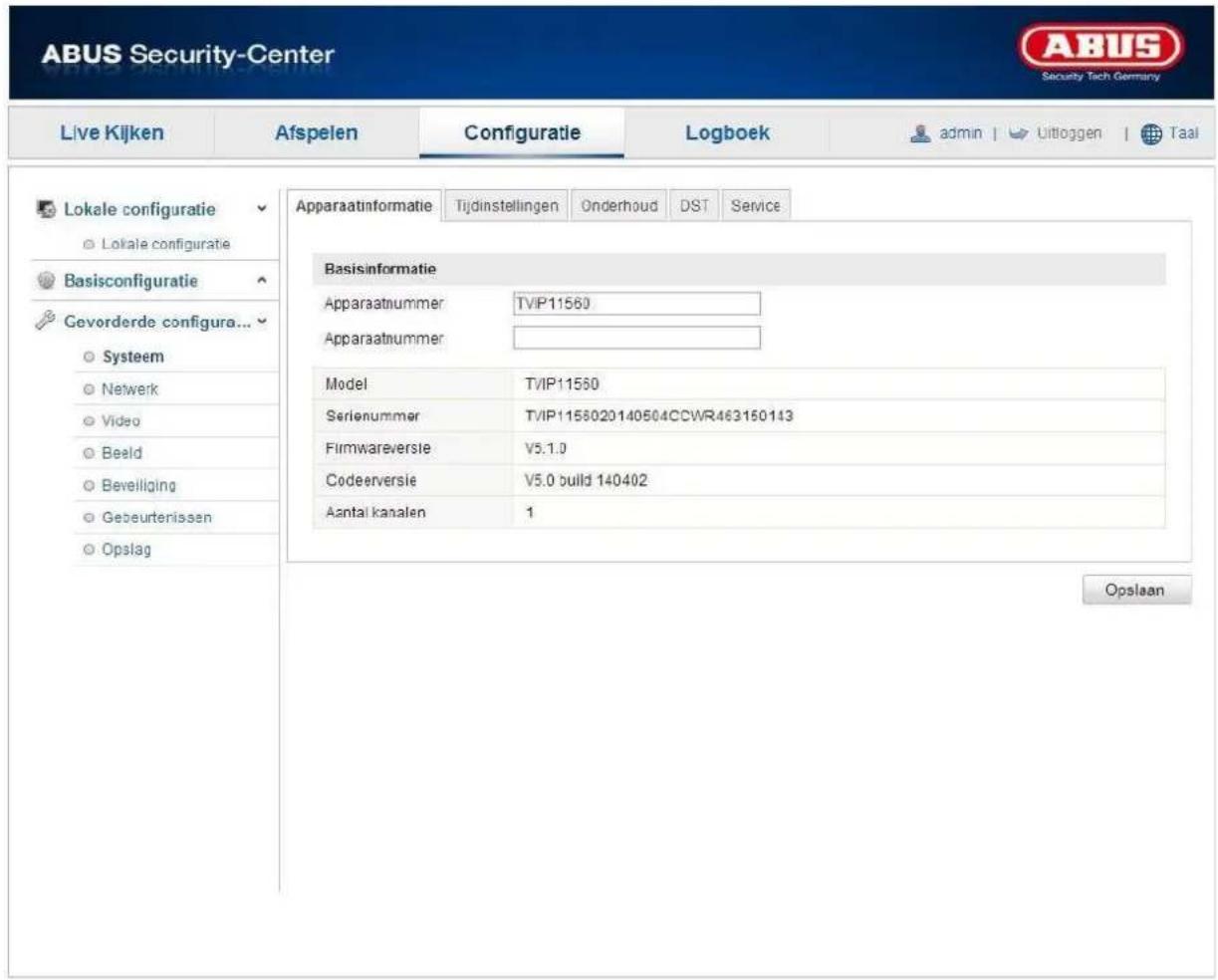Image resolution: width=1218 pixels, height=980 pixels.
Task: Click the admin user name
Action: point(961,133)
